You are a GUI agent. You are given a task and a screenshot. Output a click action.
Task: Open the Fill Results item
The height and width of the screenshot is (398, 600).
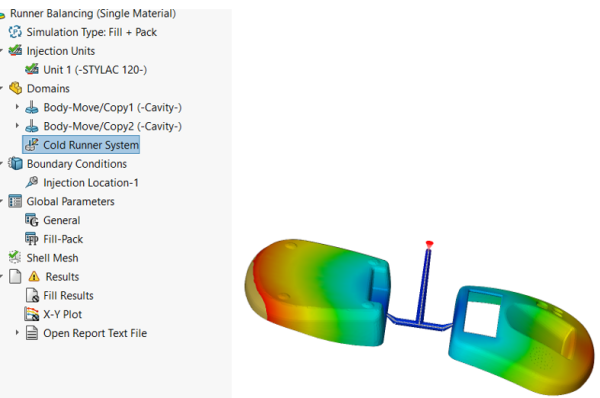[x=68, y=295]
